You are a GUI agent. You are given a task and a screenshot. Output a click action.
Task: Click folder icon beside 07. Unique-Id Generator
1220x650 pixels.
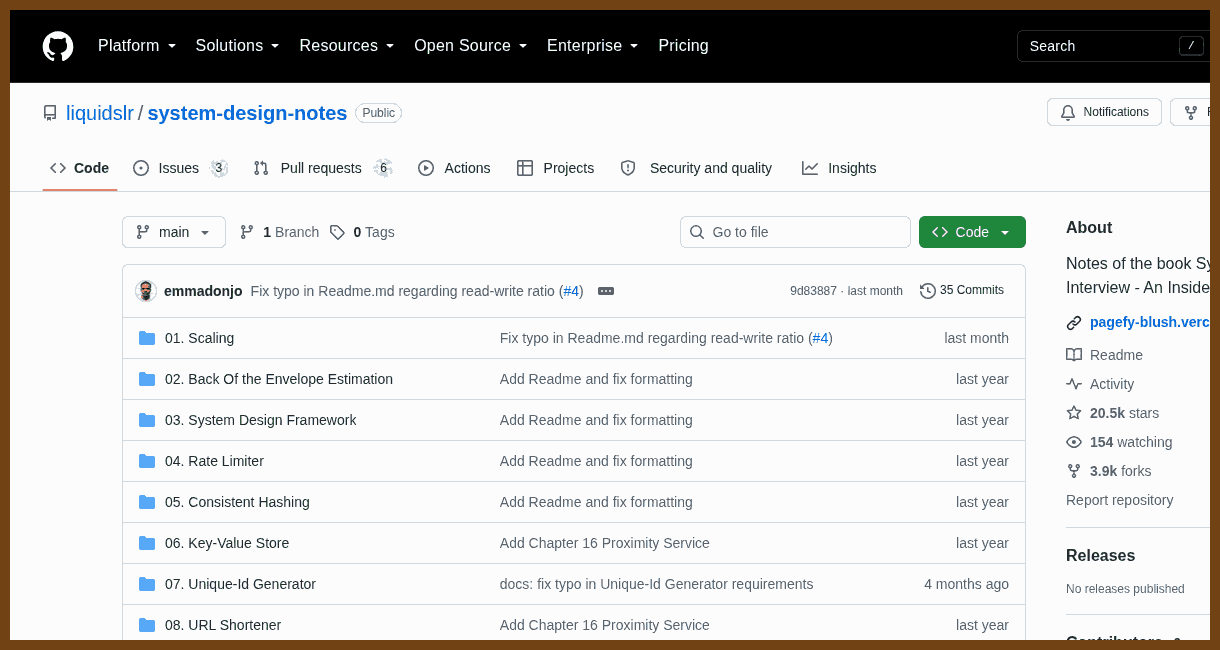147,584
